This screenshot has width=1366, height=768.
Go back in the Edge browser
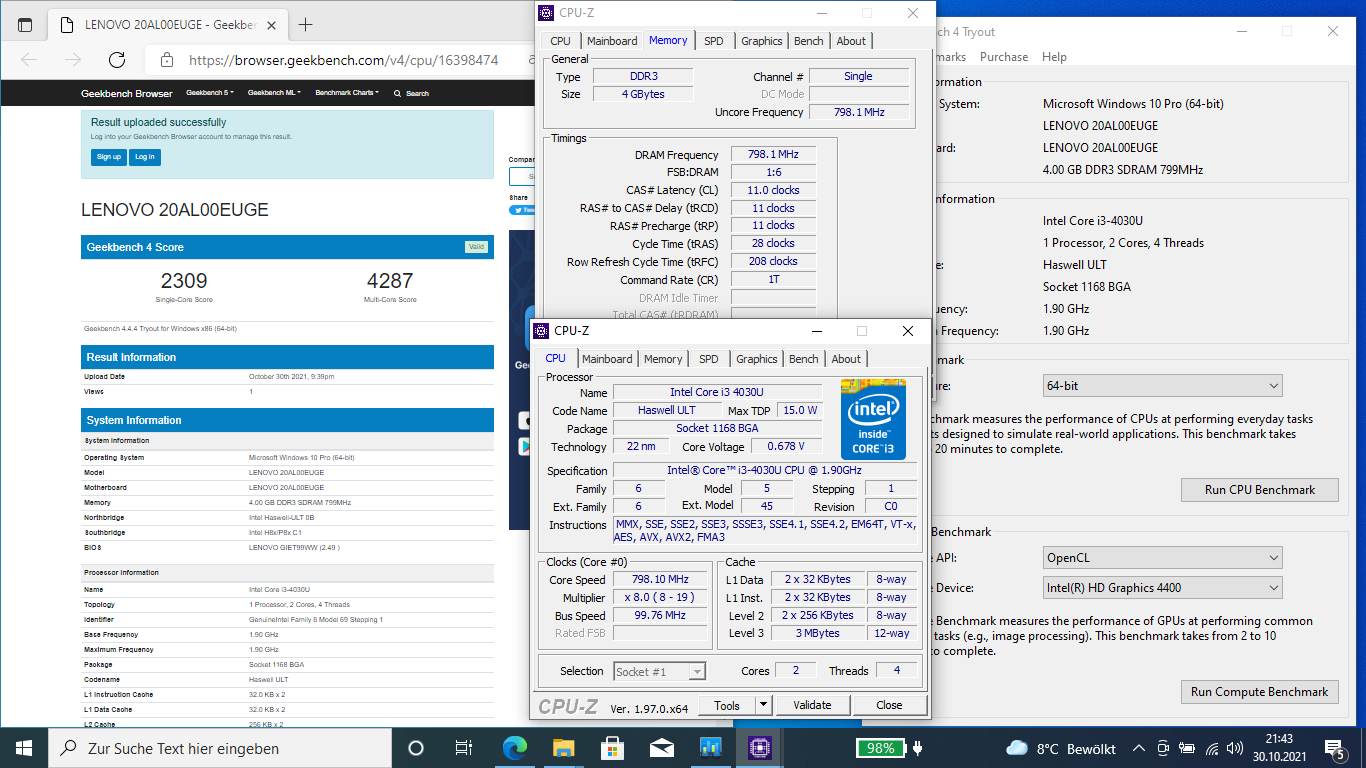click(x=29, y=60)
